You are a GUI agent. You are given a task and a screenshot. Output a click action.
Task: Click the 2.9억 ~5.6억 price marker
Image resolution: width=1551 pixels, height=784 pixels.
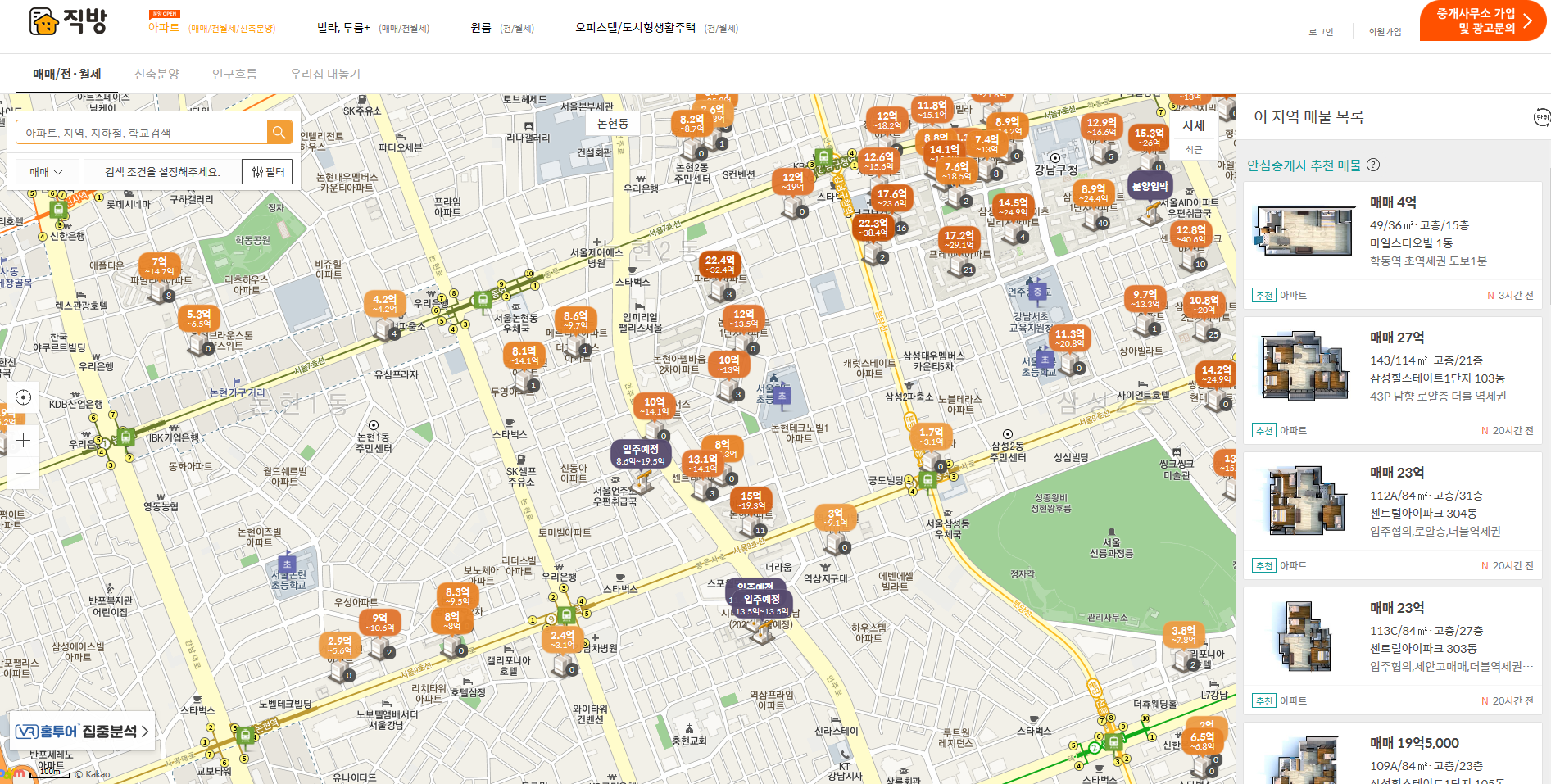(339, 646)
